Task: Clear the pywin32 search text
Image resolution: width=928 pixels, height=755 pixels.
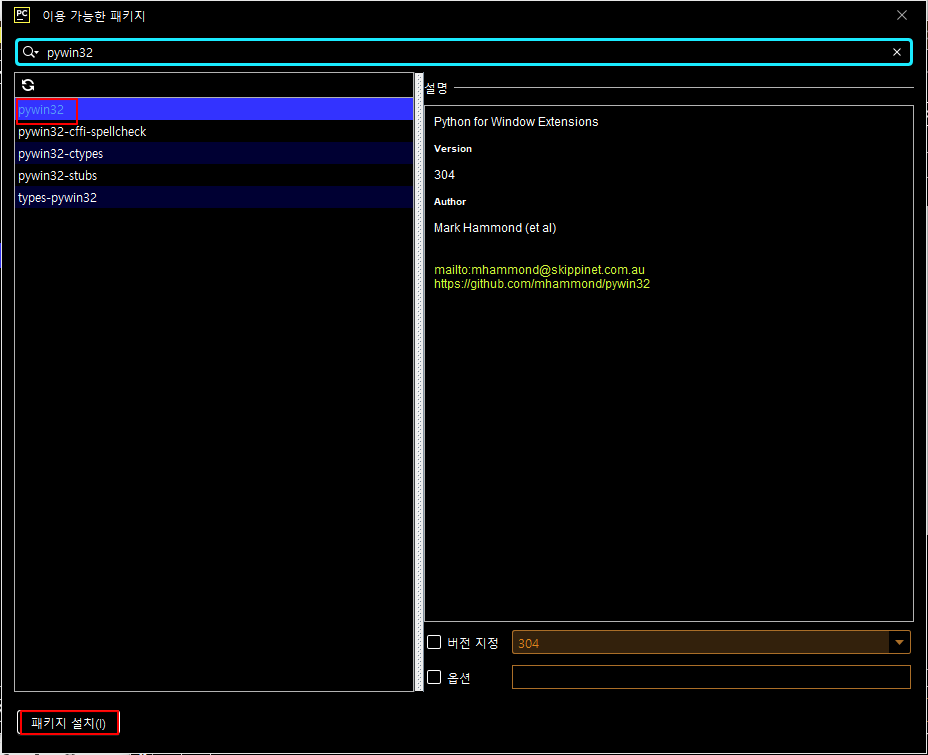Action: coord(897,52)
